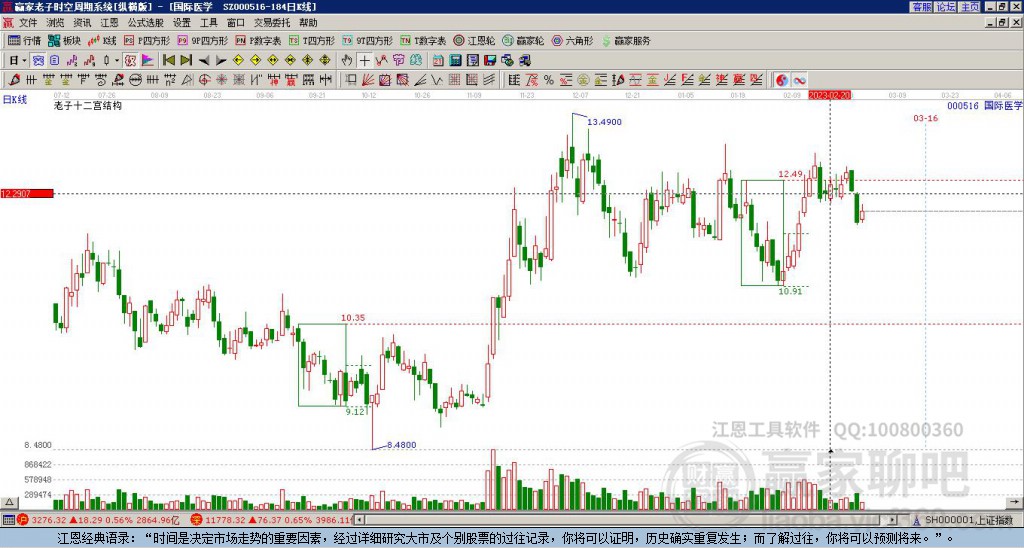Open the 行情 quotes view
Image resolution: width=1024 pixels, height=548 pixels.
click(24, 40)
